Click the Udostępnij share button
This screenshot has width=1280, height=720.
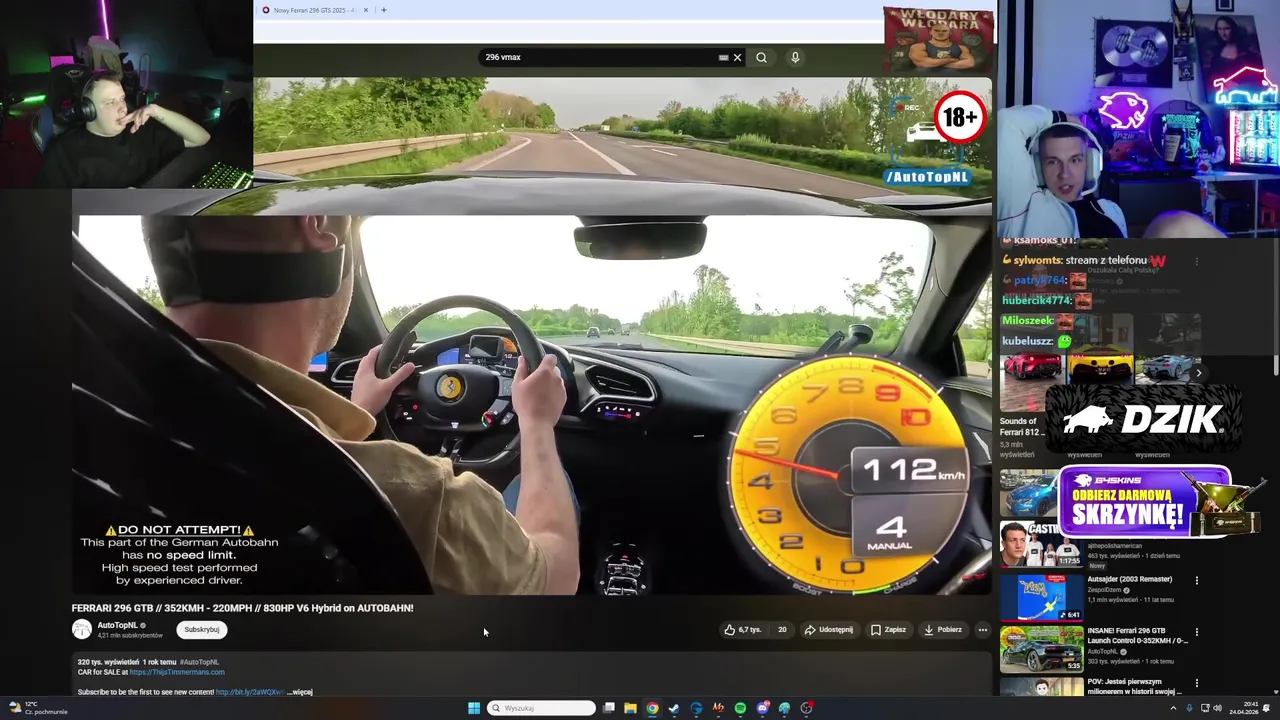pos(828,630)
